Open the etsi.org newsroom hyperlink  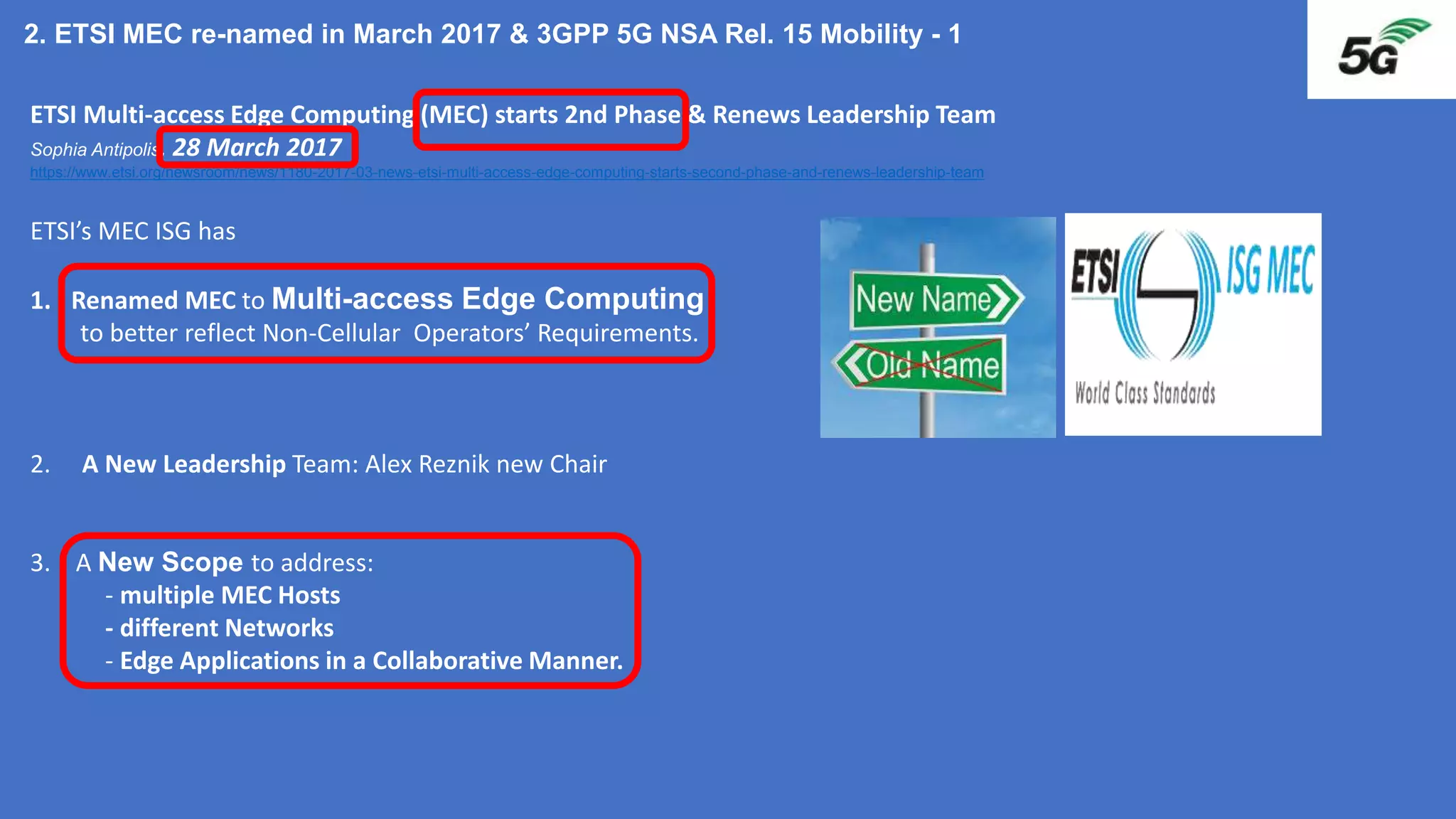[507, 173]
